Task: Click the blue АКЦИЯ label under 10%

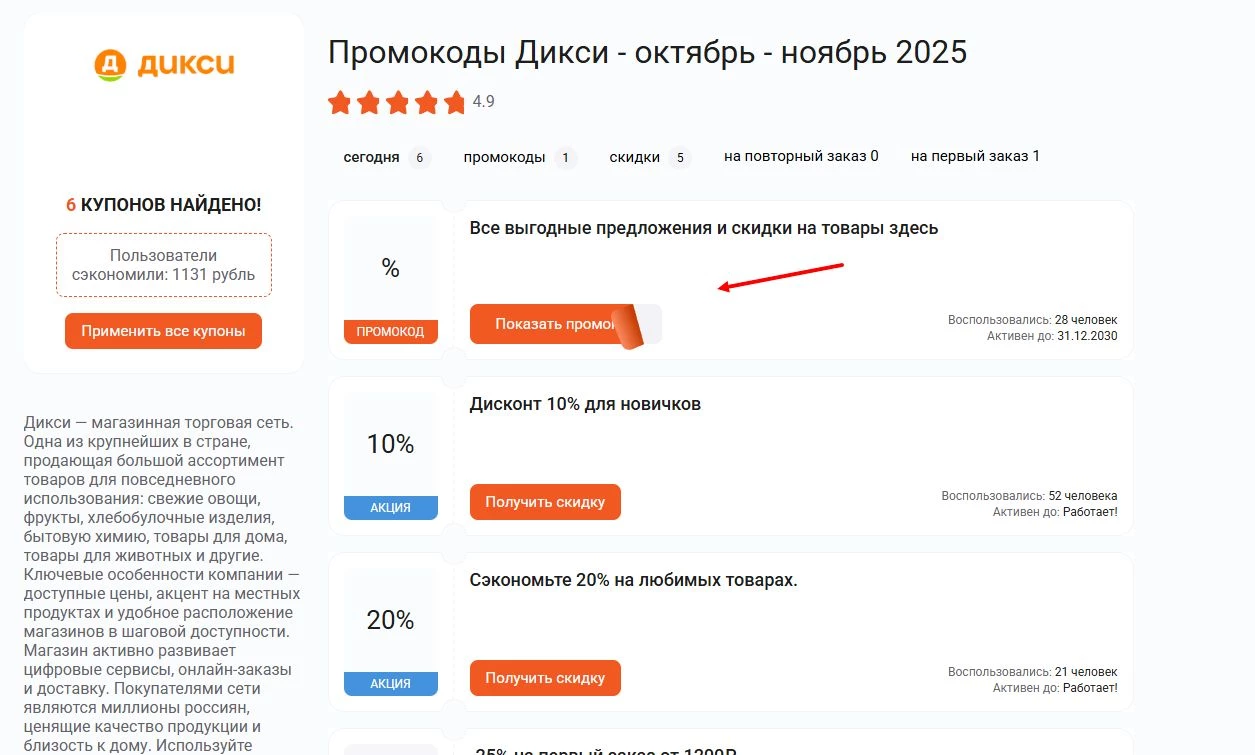Action: pyautogui.click(x=390, y=507)
